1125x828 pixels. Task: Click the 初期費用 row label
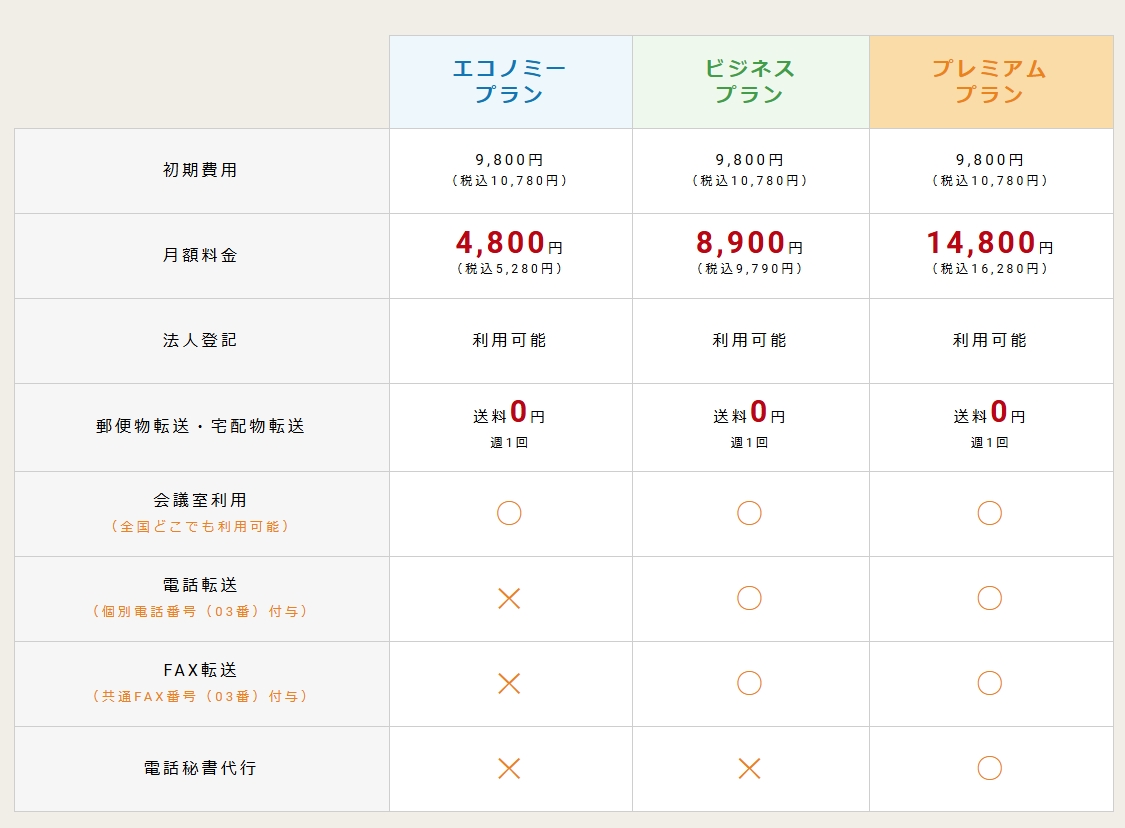(x=200, y=170)
